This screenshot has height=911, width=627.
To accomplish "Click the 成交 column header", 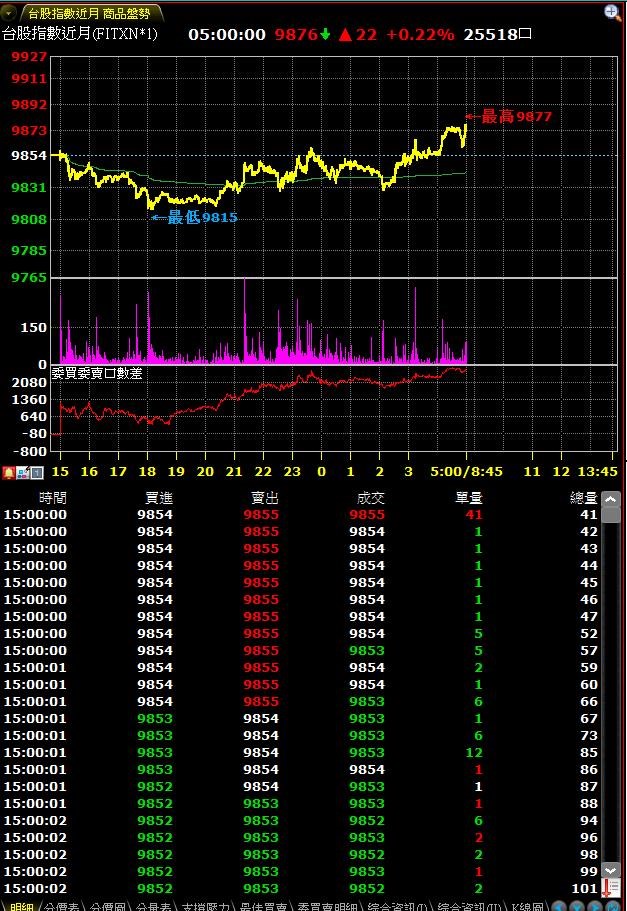I will [x=370, y=497].
